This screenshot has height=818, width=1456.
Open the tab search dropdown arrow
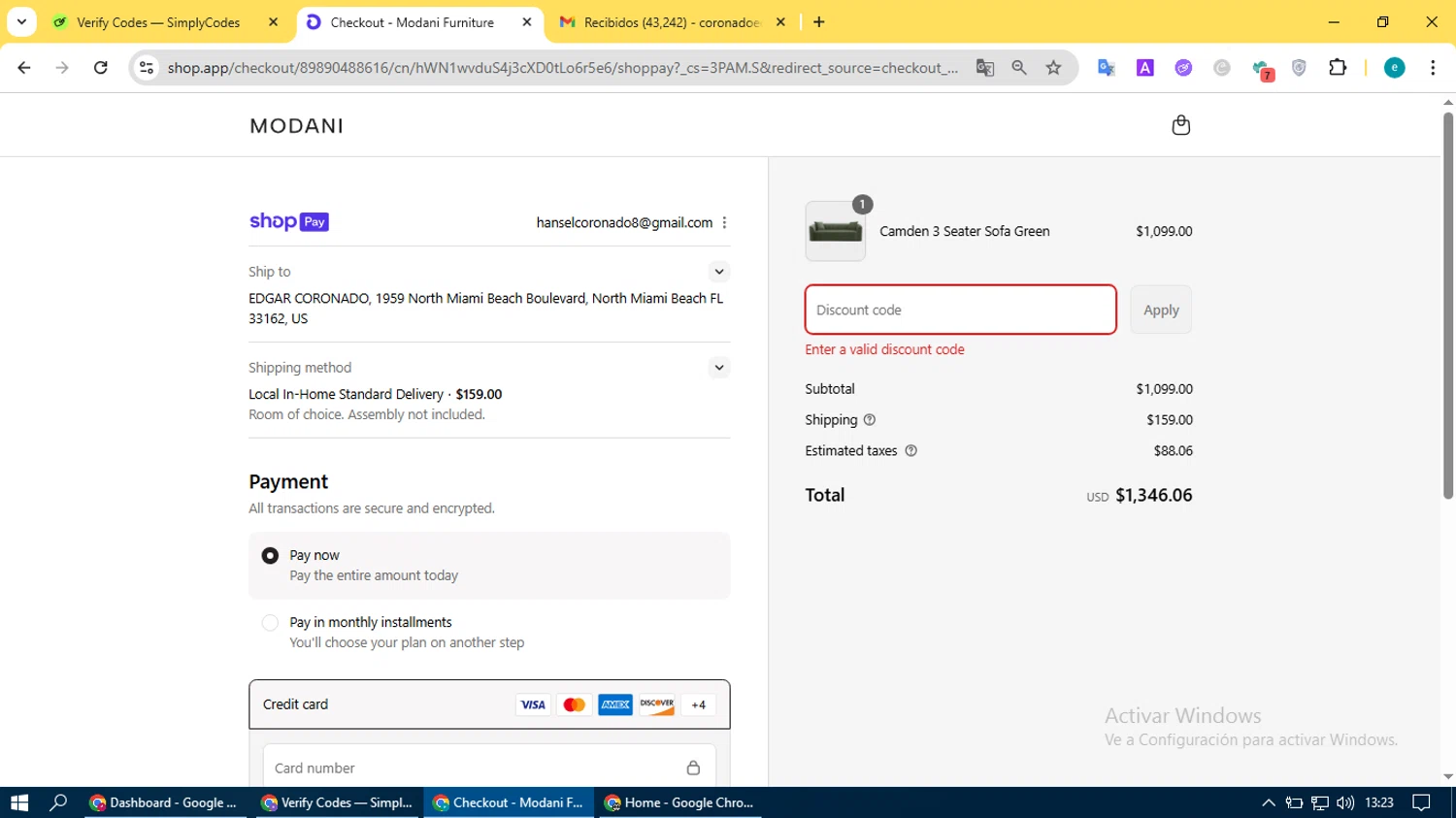[21, 21]
